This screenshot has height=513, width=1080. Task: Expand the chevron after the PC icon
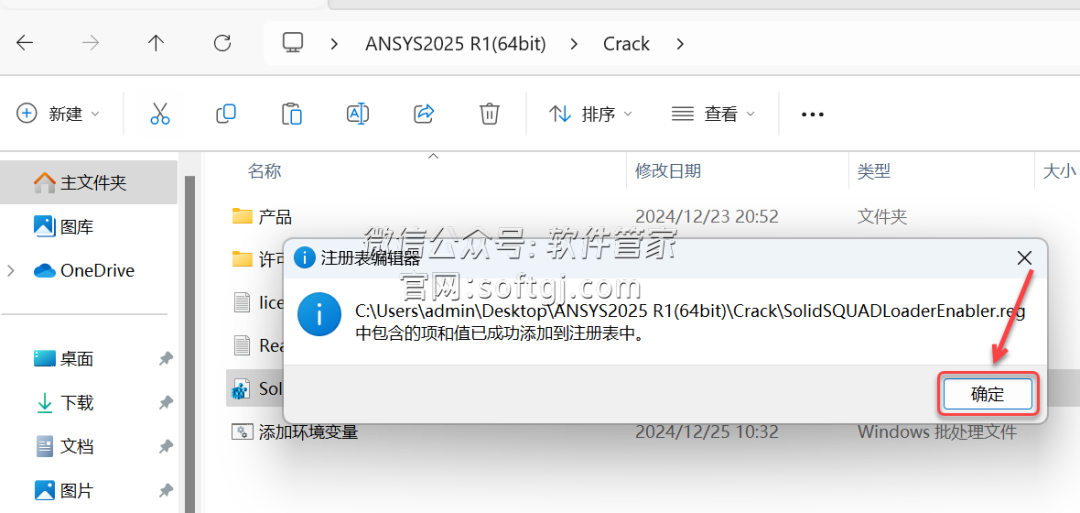(x=335, y=44)
